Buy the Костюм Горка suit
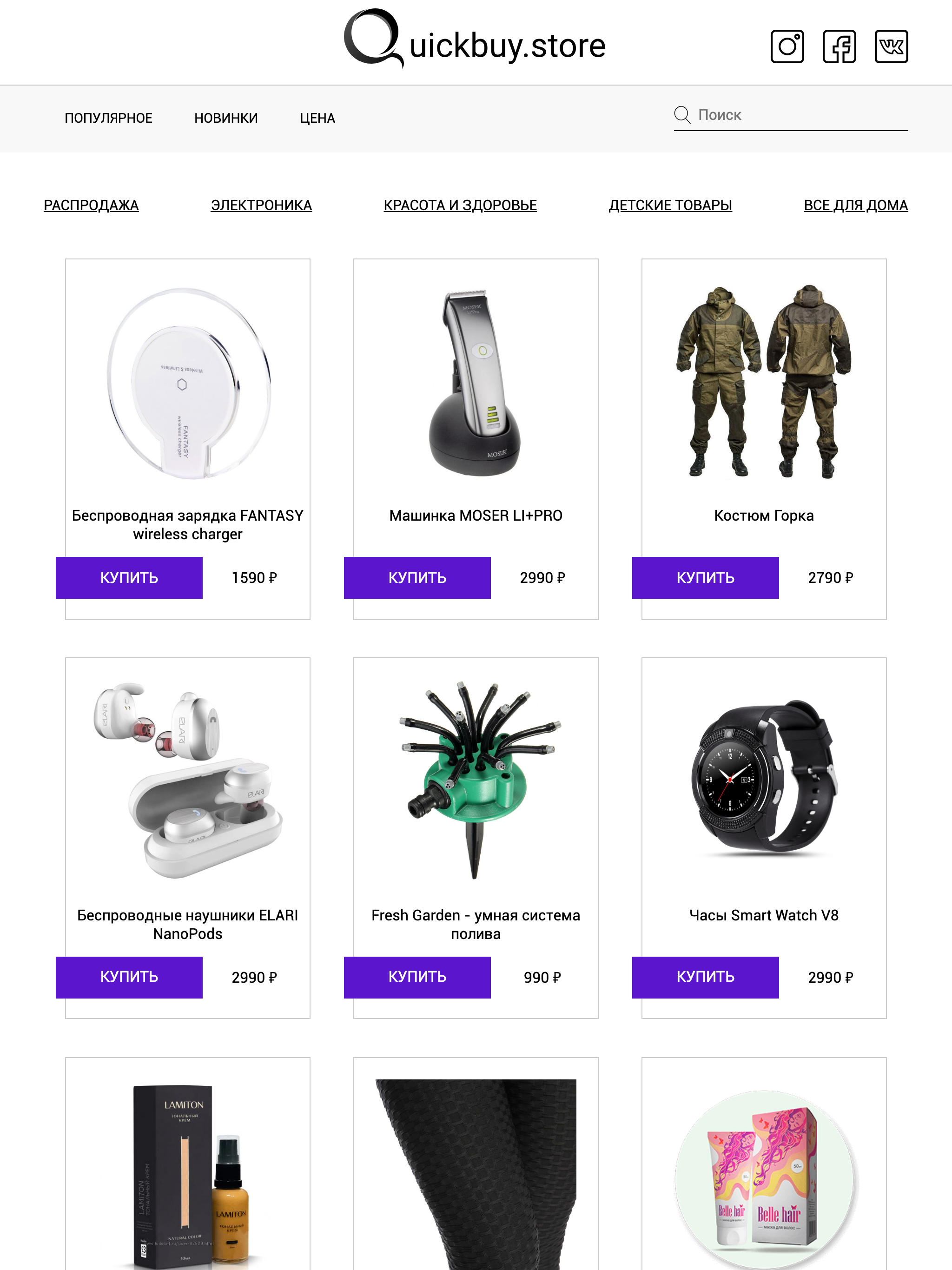This screenshot has width=952, height=1270. pos(706,577)
